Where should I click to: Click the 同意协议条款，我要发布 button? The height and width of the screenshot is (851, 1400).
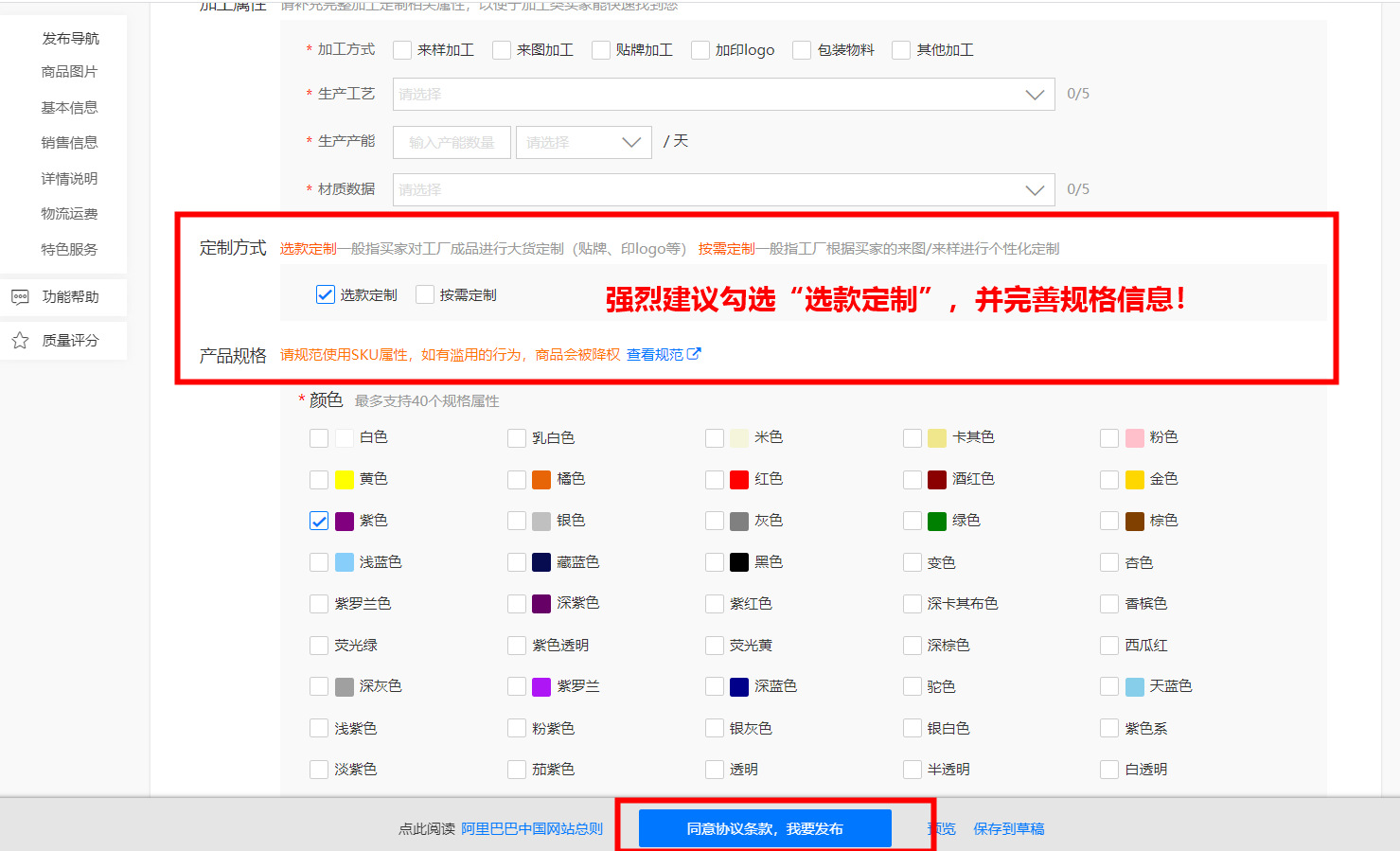[766, 827]
